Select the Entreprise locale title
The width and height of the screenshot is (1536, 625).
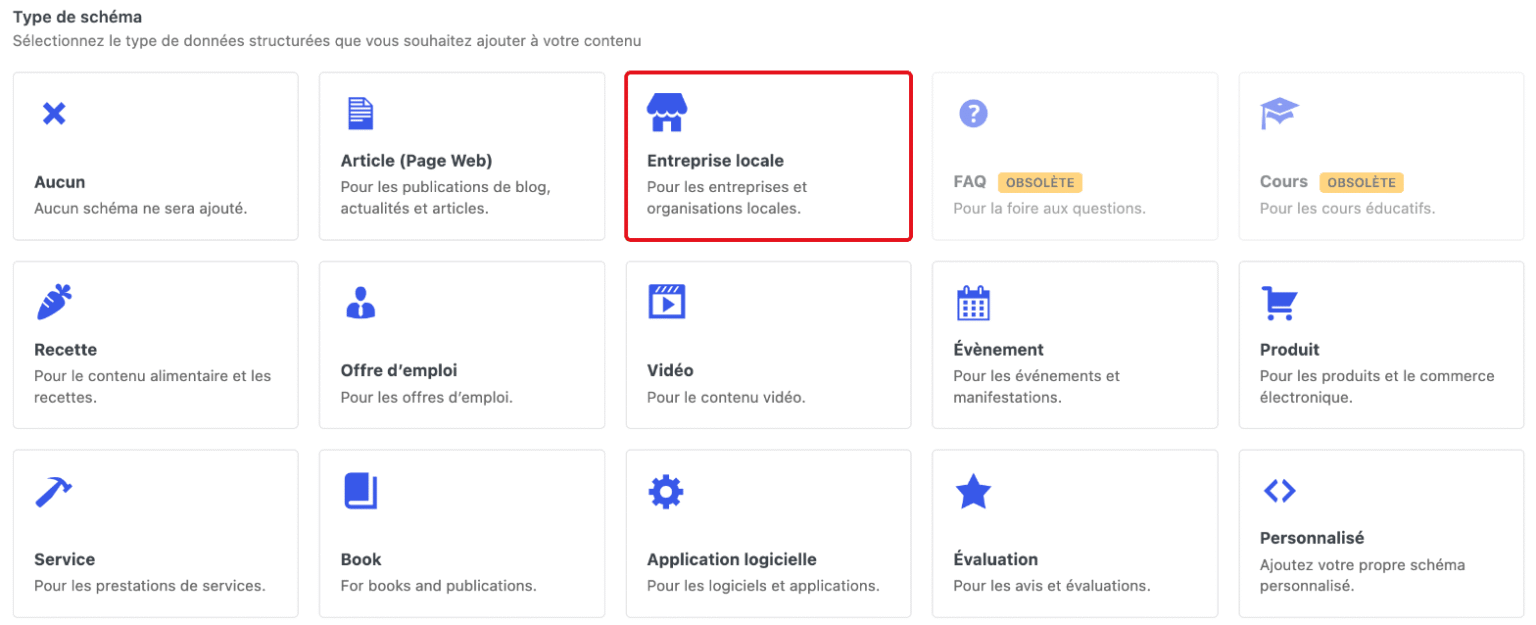click(715, 161)
